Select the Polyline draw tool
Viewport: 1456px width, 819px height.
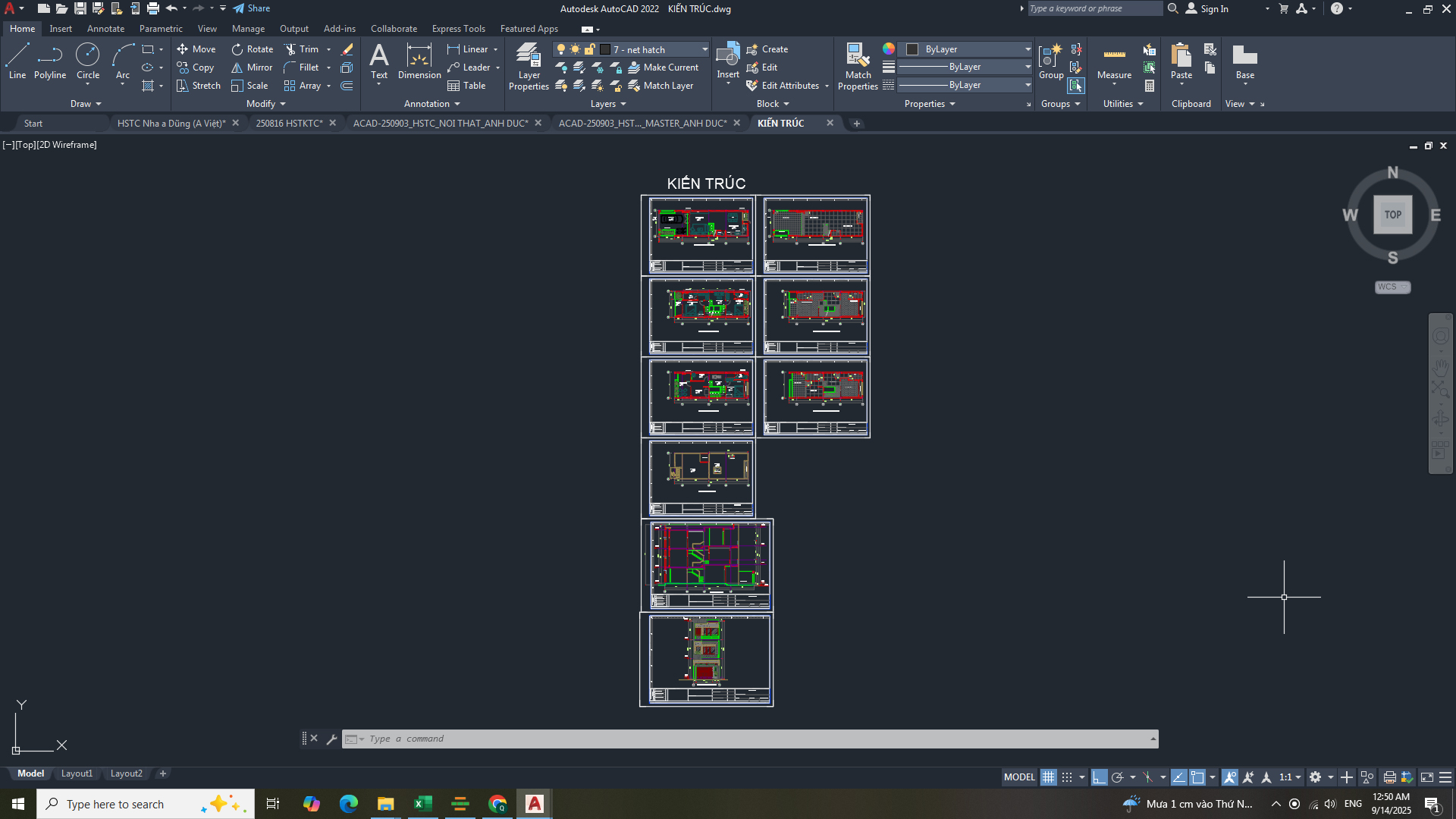(50, 61)
